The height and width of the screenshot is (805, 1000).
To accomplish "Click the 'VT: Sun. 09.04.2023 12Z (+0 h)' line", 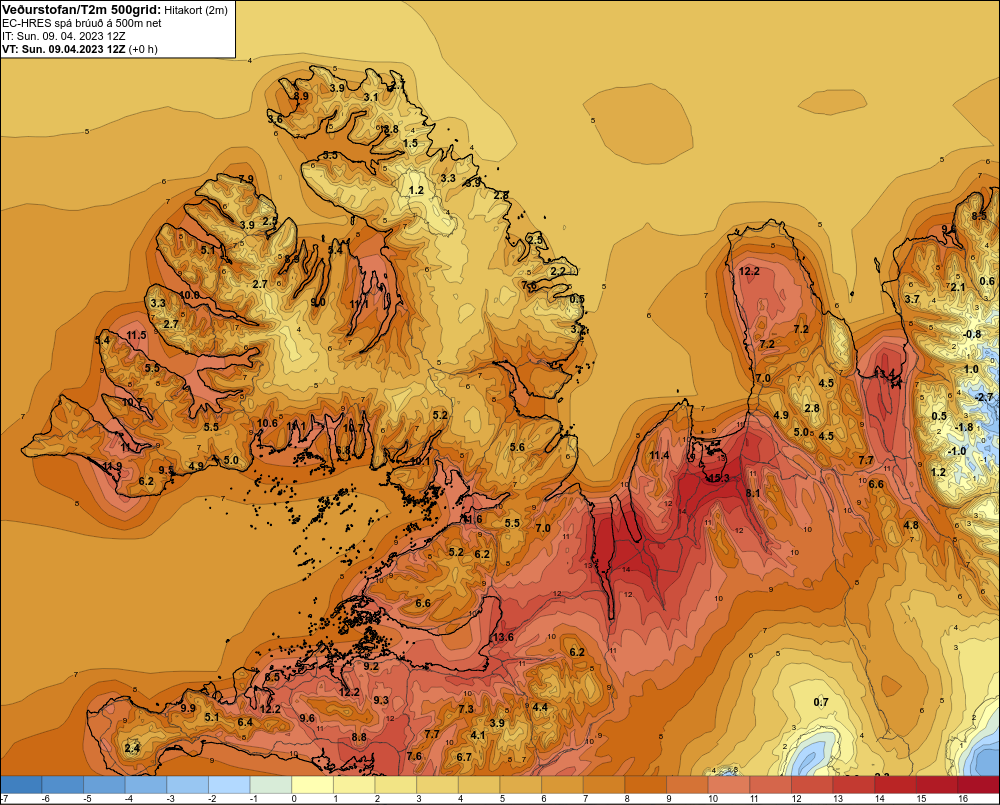I will tap(80, 49).
